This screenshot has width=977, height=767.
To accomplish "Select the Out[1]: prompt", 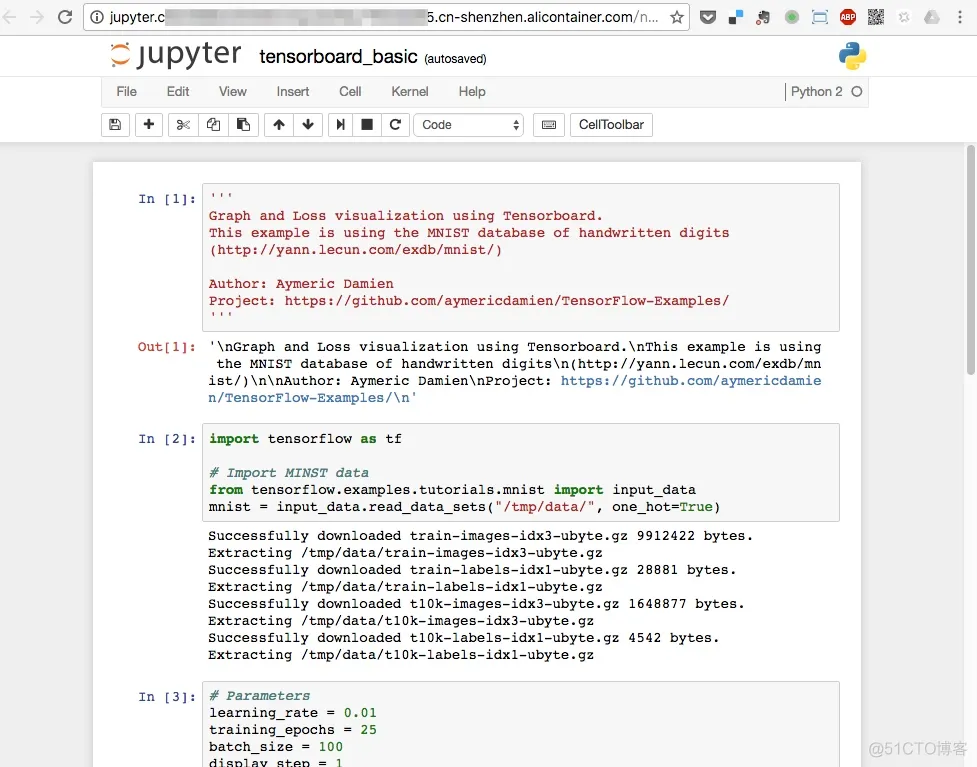I will pyautogui.click(x=166, y=346).
